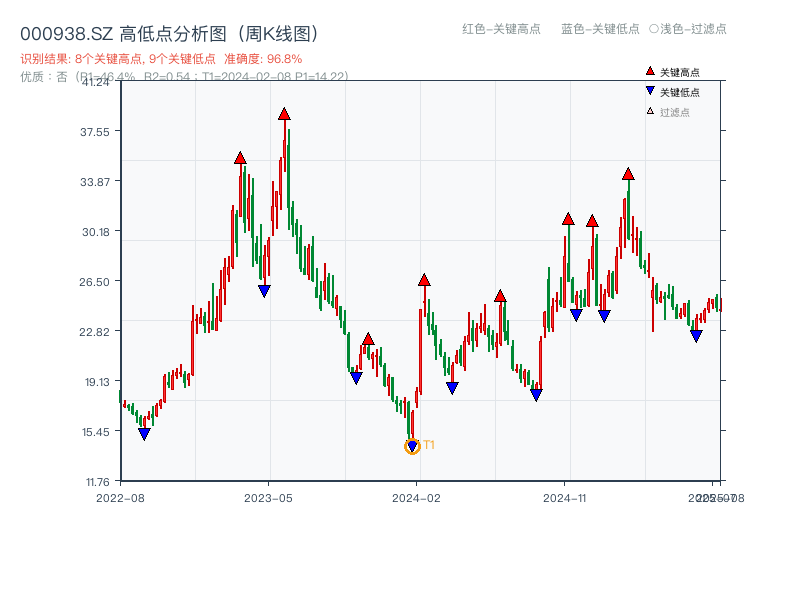This screenshot has width=800, height=600.
Task: Expand the 浅色-过滤点 header legend item
Action: (690, 30)
